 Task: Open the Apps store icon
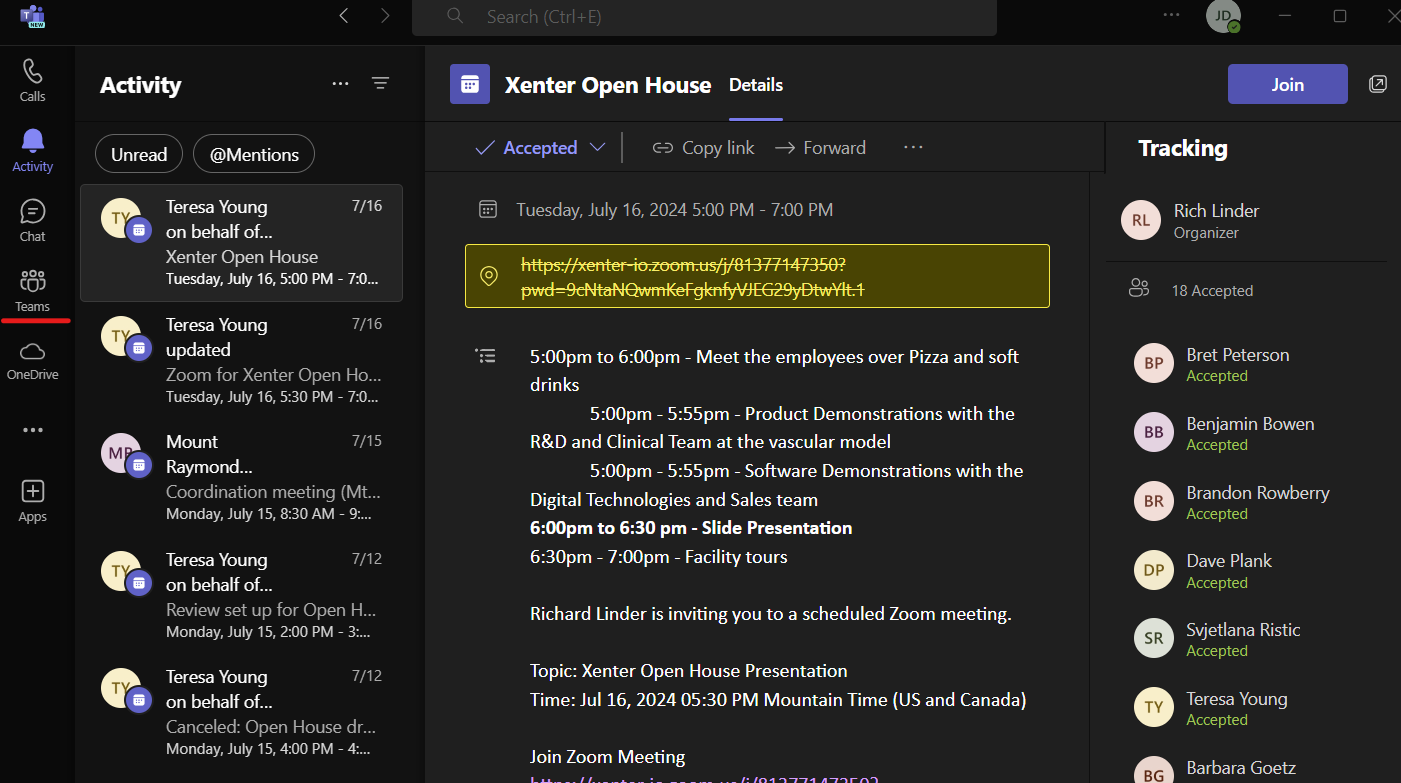tap(33, 500)
